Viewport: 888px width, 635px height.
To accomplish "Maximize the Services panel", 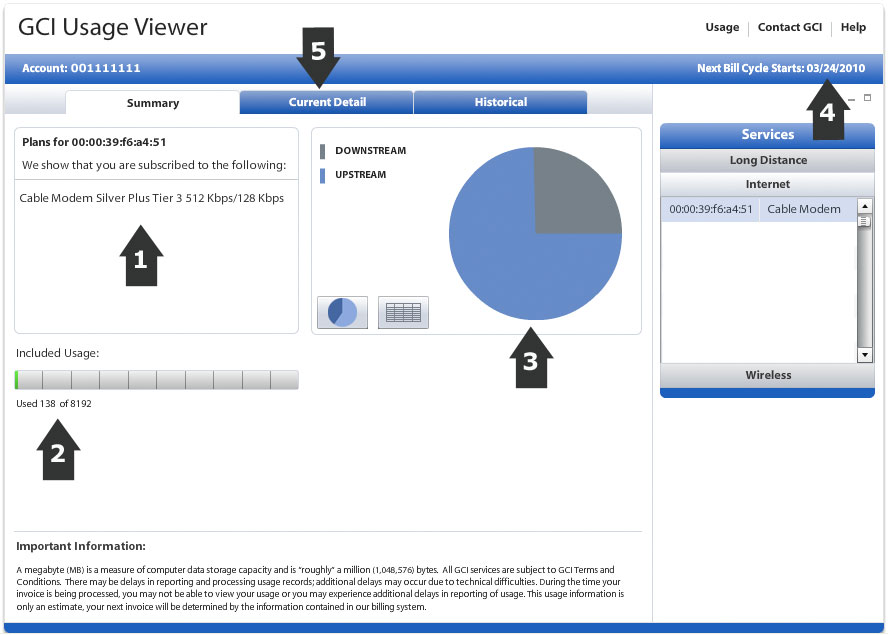I will (867, 97).
